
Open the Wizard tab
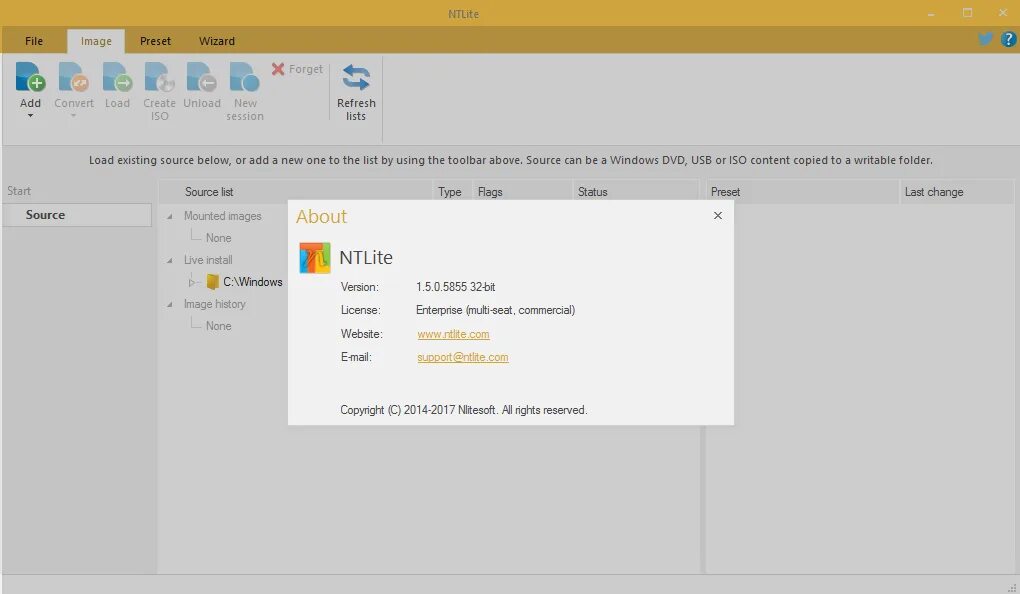[217, 41]
